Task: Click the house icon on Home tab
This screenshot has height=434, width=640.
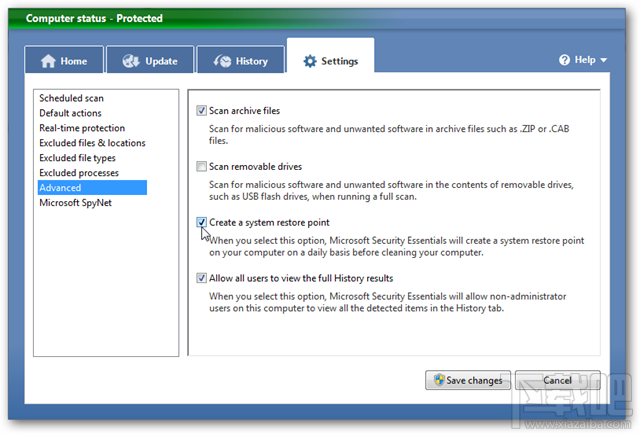Action: pyautogui.click(x=48, y=61)
